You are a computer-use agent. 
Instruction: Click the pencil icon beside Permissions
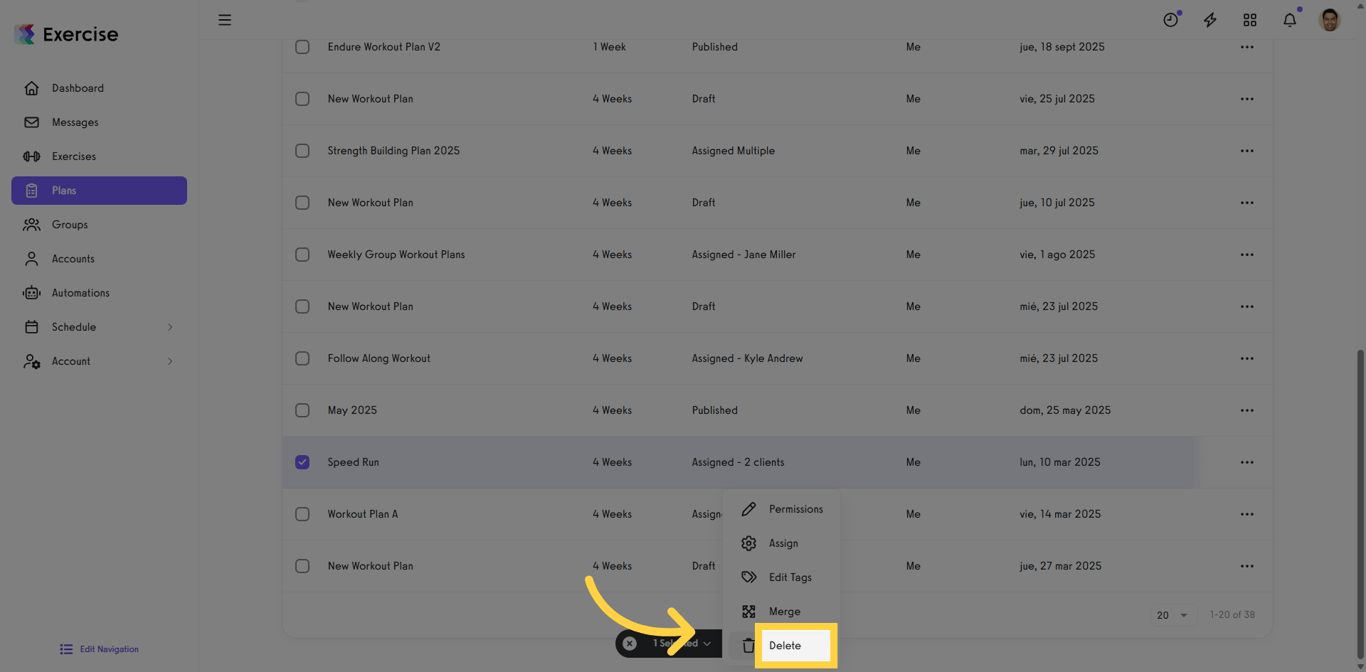click(x=748, y=509)
